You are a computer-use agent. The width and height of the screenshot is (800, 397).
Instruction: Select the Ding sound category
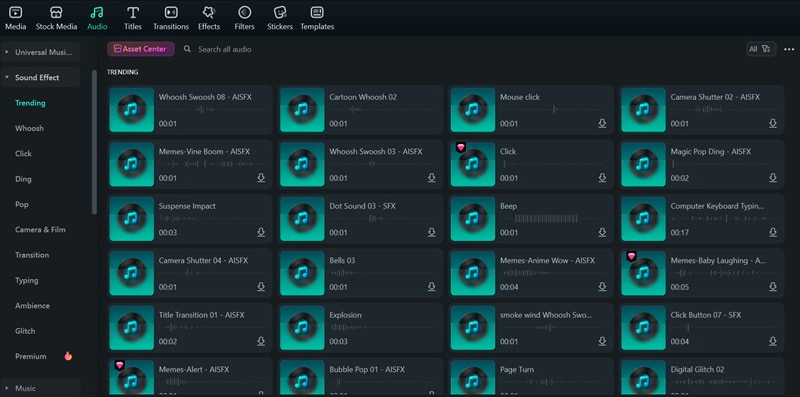pyautogui.click(x=23, y=179)
